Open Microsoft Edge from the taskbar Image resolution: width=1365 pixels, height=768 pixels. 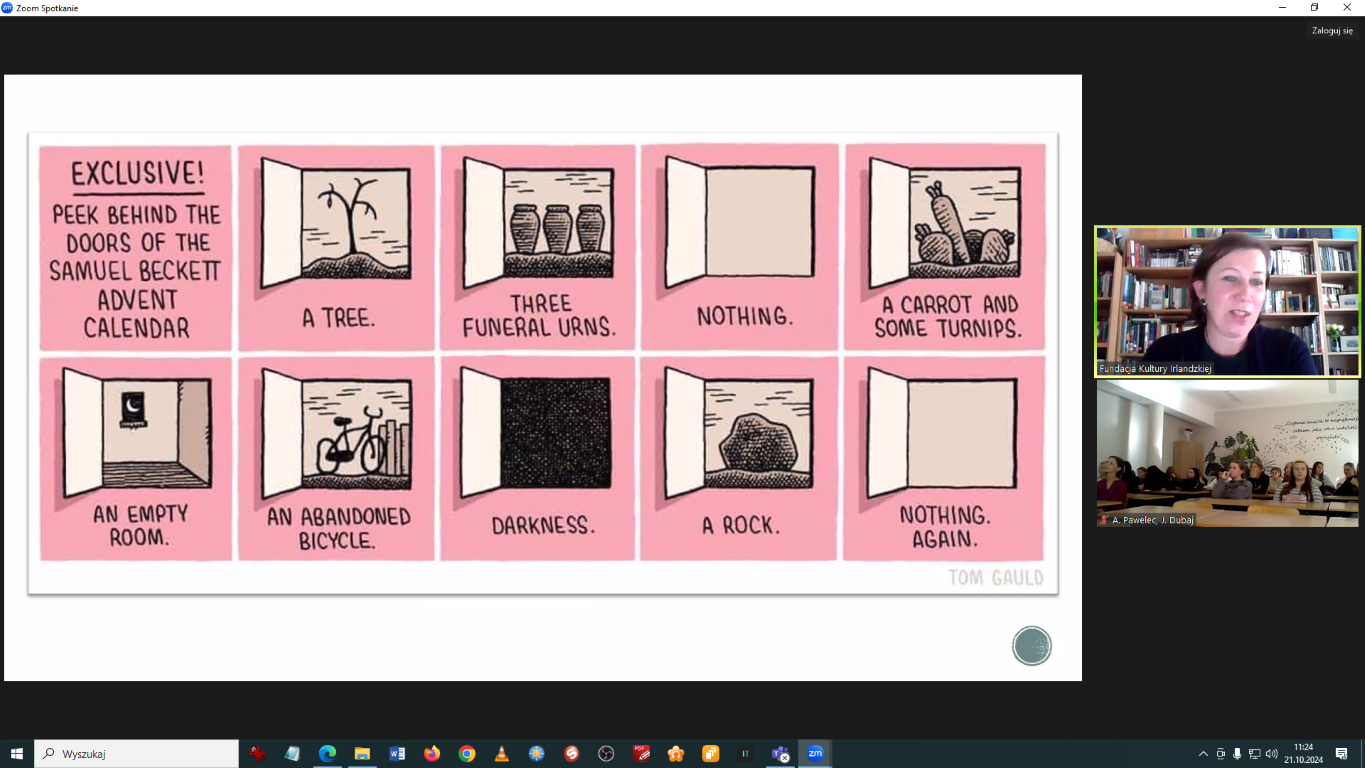point(327,753)
